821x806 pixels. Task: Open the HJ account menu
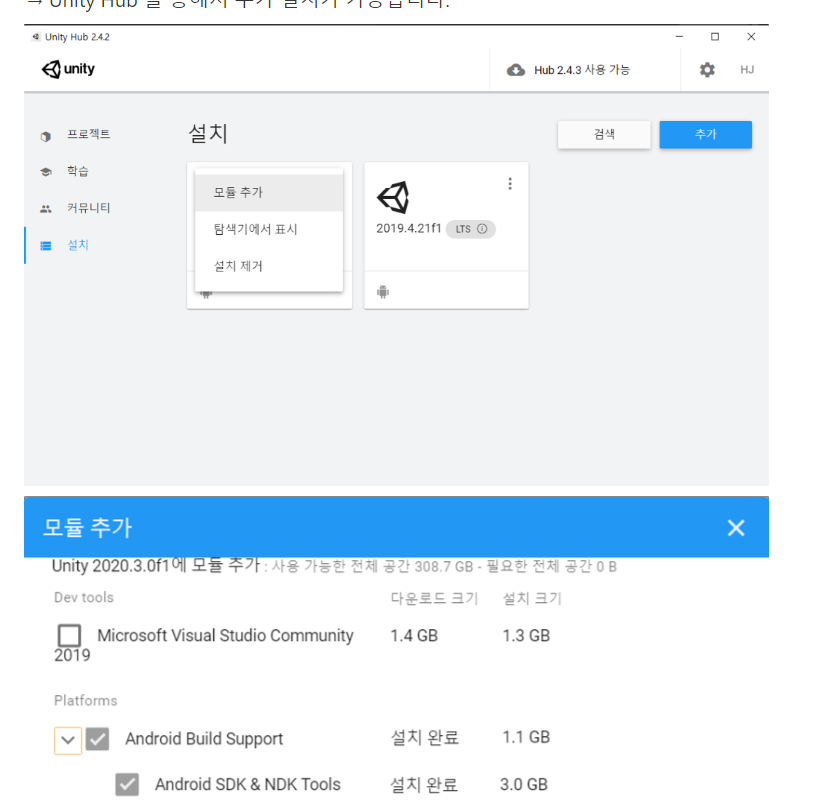coord(747,70)
